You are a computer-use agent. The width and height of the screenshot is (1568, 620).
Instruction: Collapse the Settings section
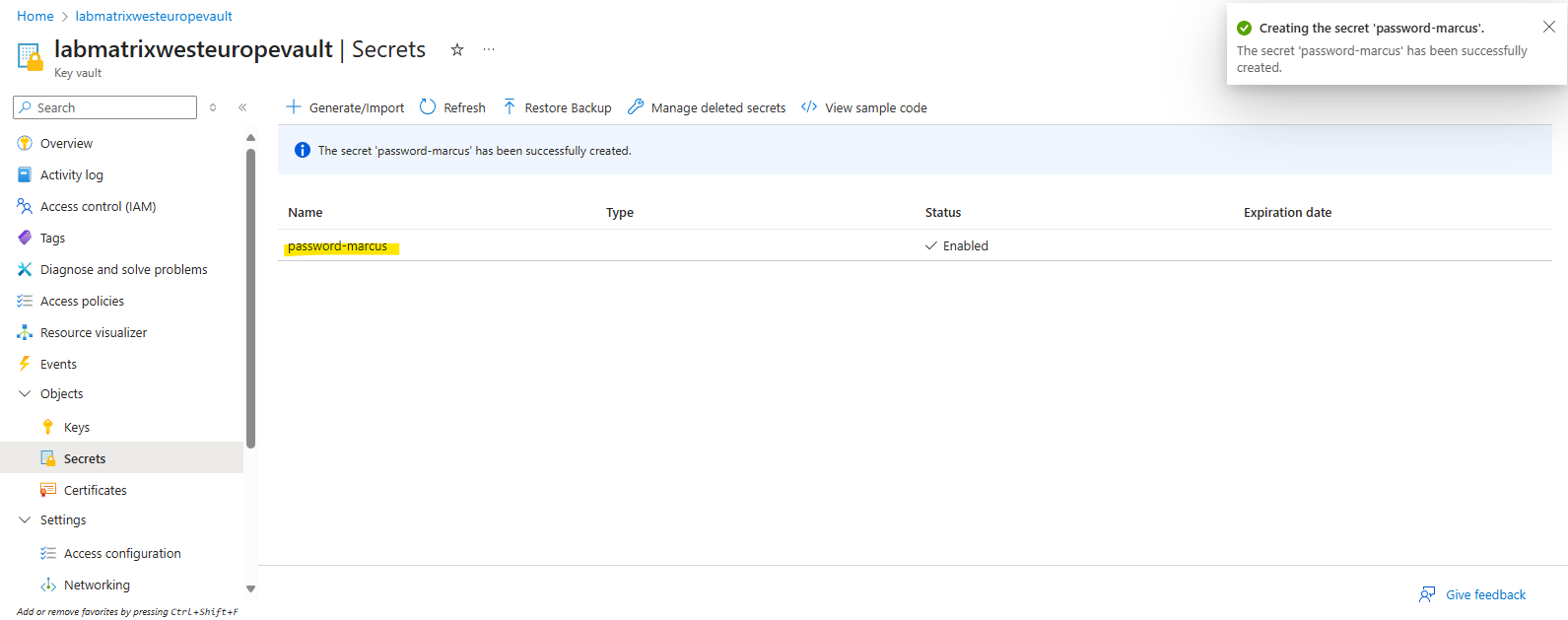click(25, 519)
